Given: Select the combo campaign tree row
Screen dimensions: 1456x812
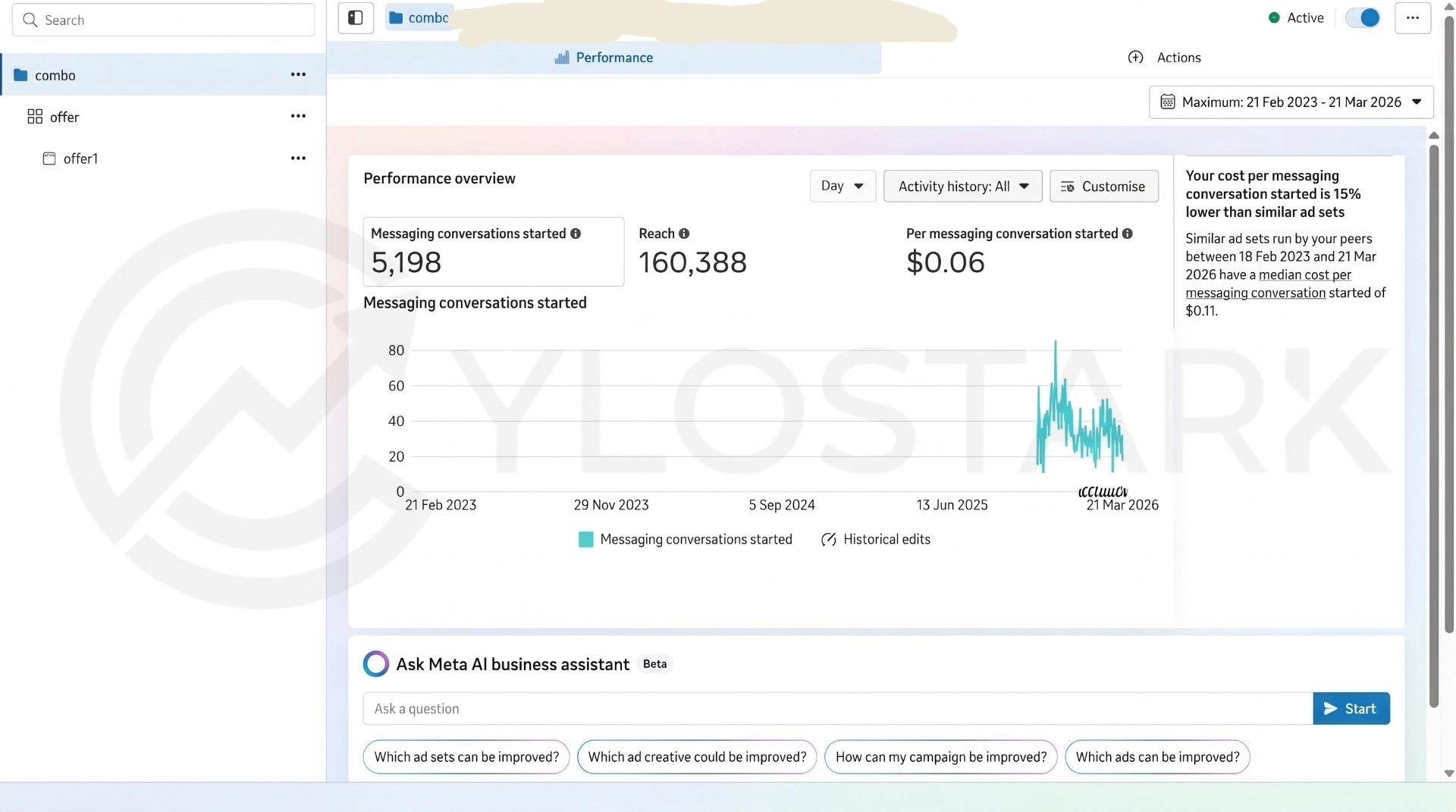Looking at the screenshot, I should (163, 74).
